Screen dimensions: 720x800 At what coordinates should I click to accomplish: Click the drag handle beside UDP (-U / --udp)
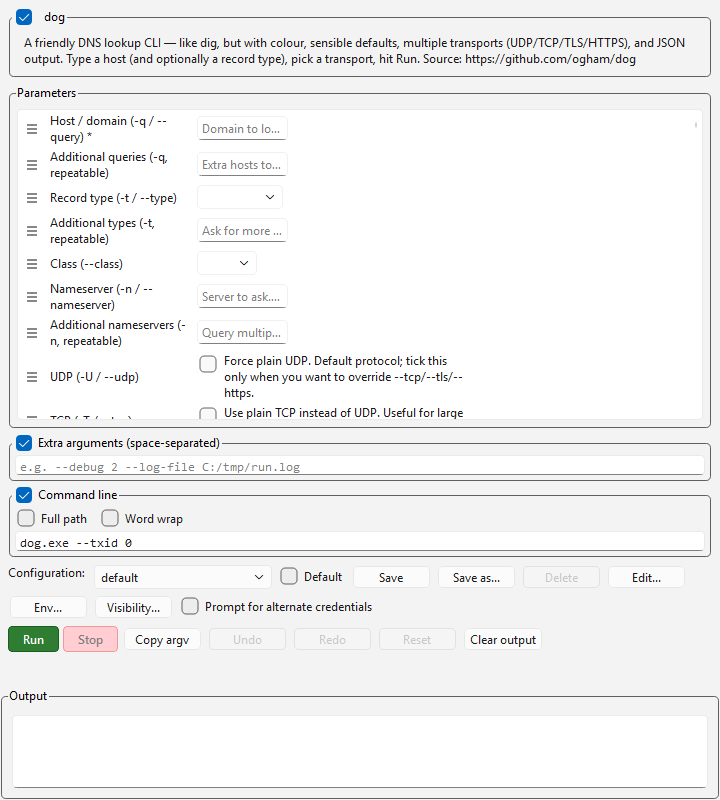pos(32,377)
